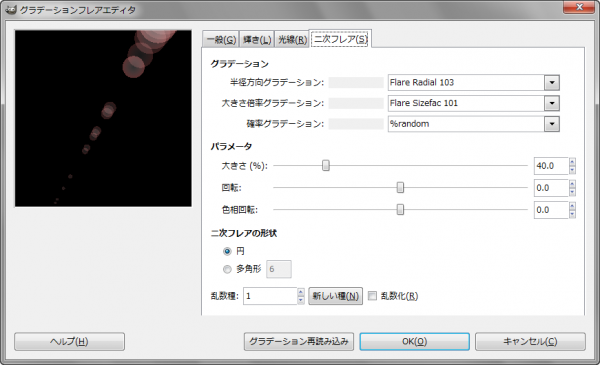
Task: Select the 多角形 radio button
Action: [227, 269]
